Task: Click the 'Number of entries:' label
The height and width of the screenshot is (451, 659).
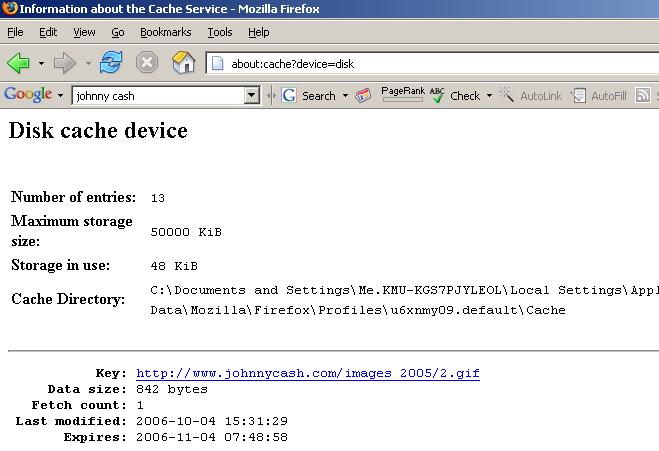Action: (74, 197)
